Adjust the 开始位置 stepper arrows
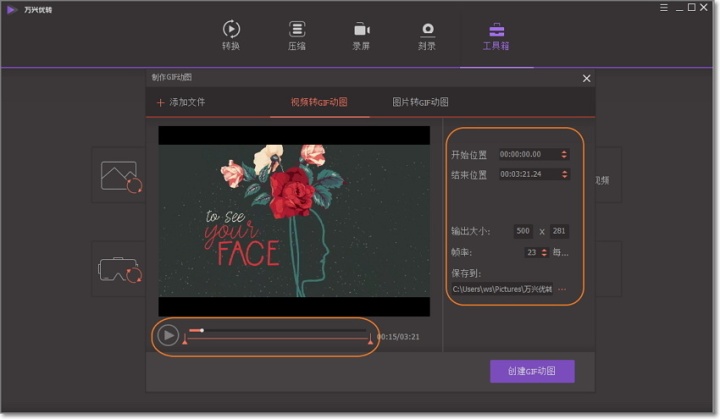This screenshot has width=720, height=419. point(564,154)
